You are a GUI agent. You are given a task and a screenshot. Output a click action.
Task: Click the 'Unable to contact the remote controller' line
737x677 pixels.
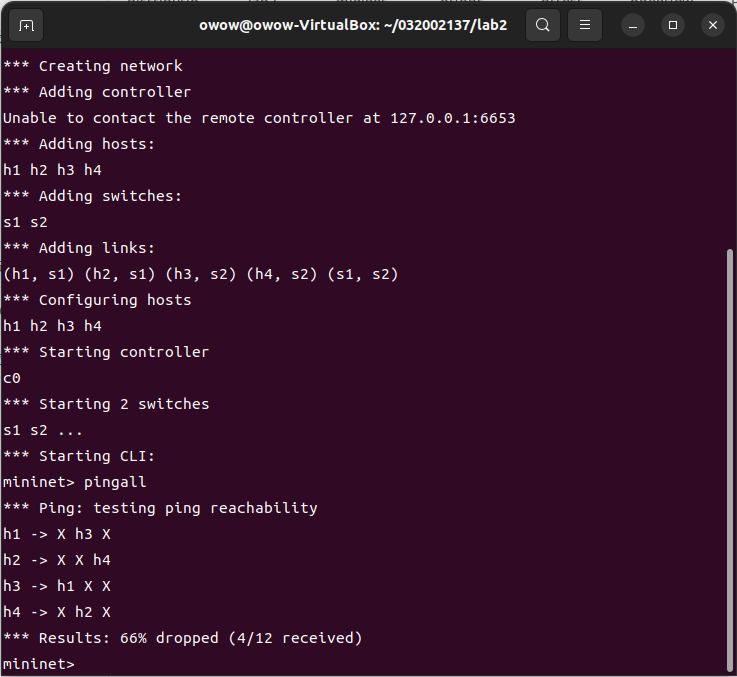[259, 118]
